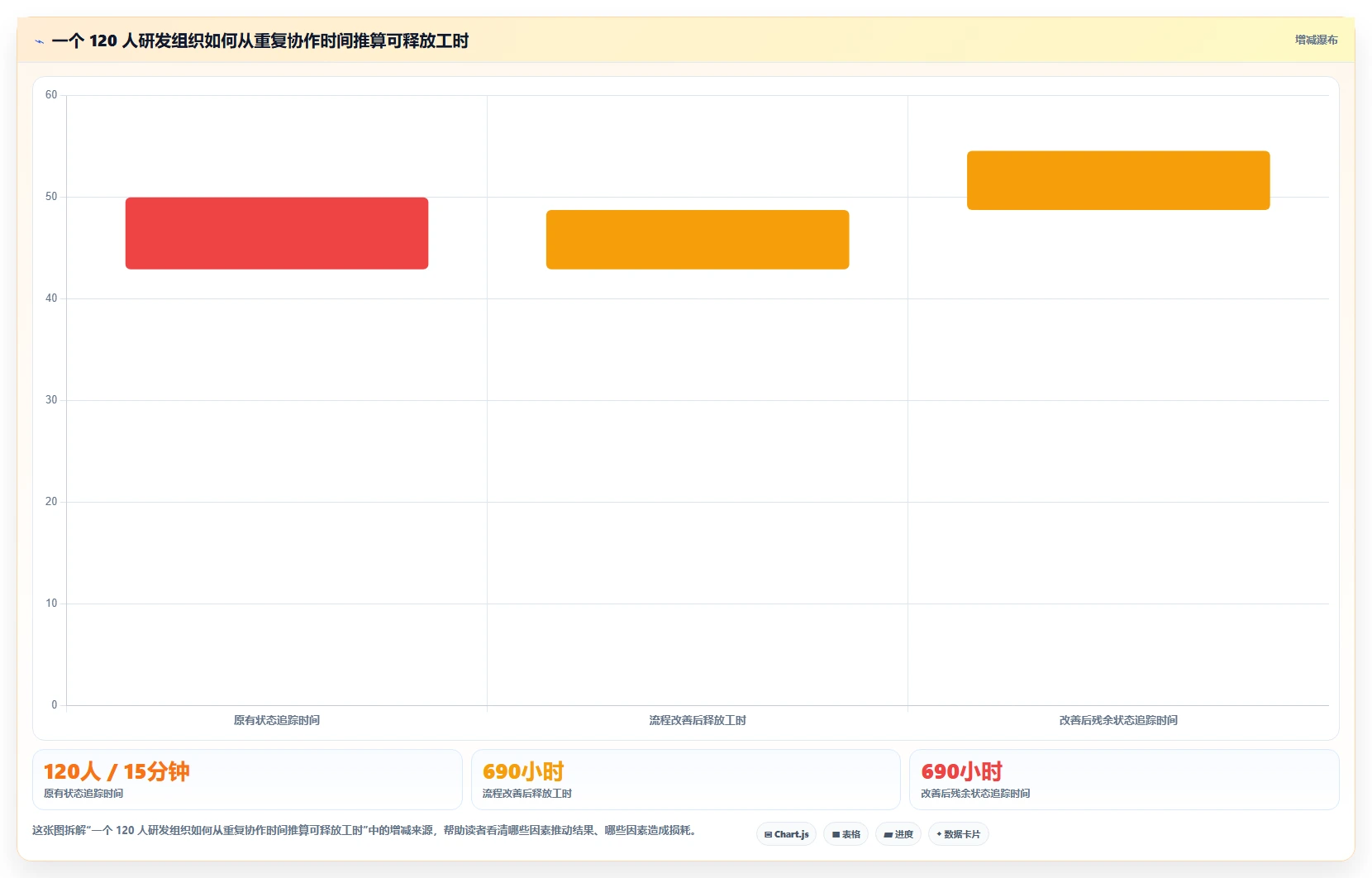Click the 表格 tag chip

846,834
